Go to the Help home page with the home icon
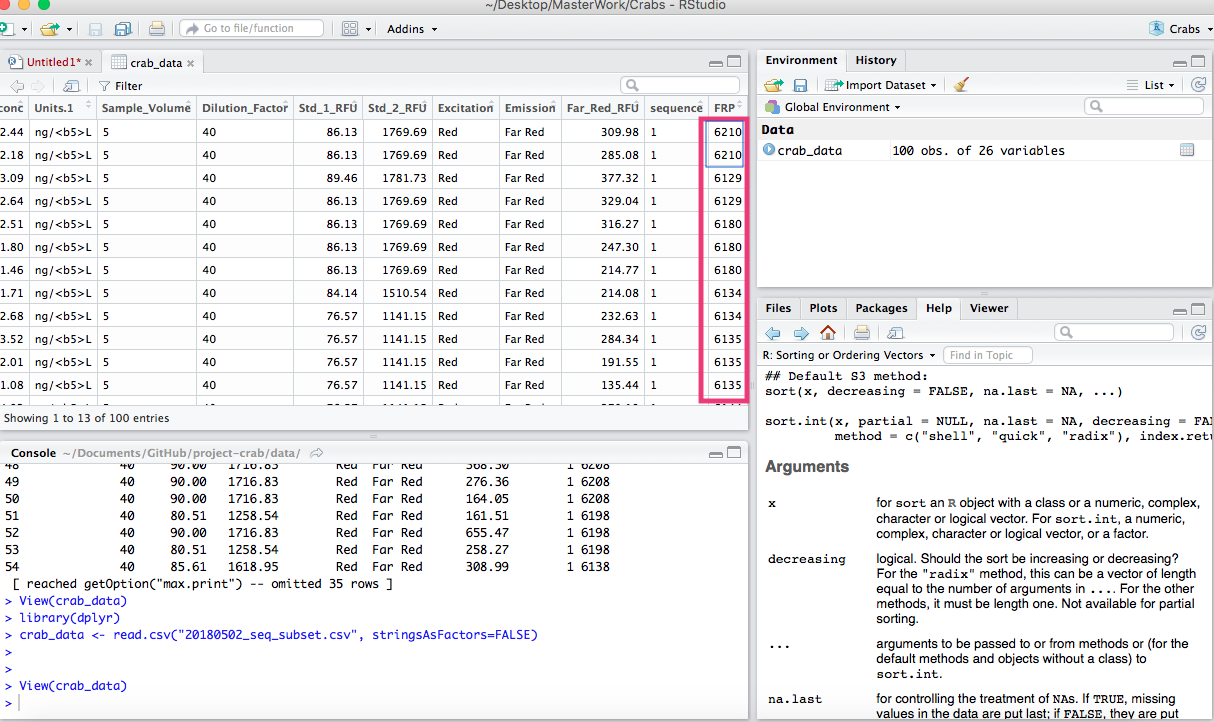The image size is (1214, 722). [x=826, y=332]
